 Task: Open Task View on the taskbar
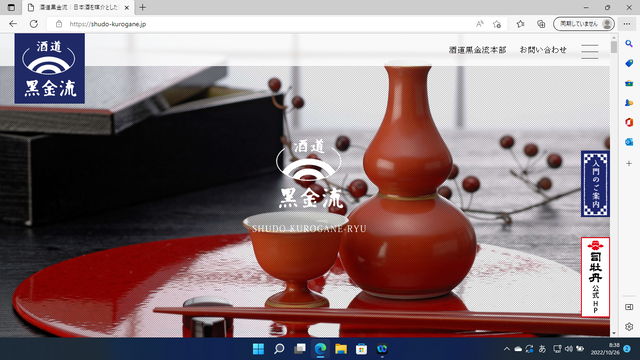(x=300, y=349)
